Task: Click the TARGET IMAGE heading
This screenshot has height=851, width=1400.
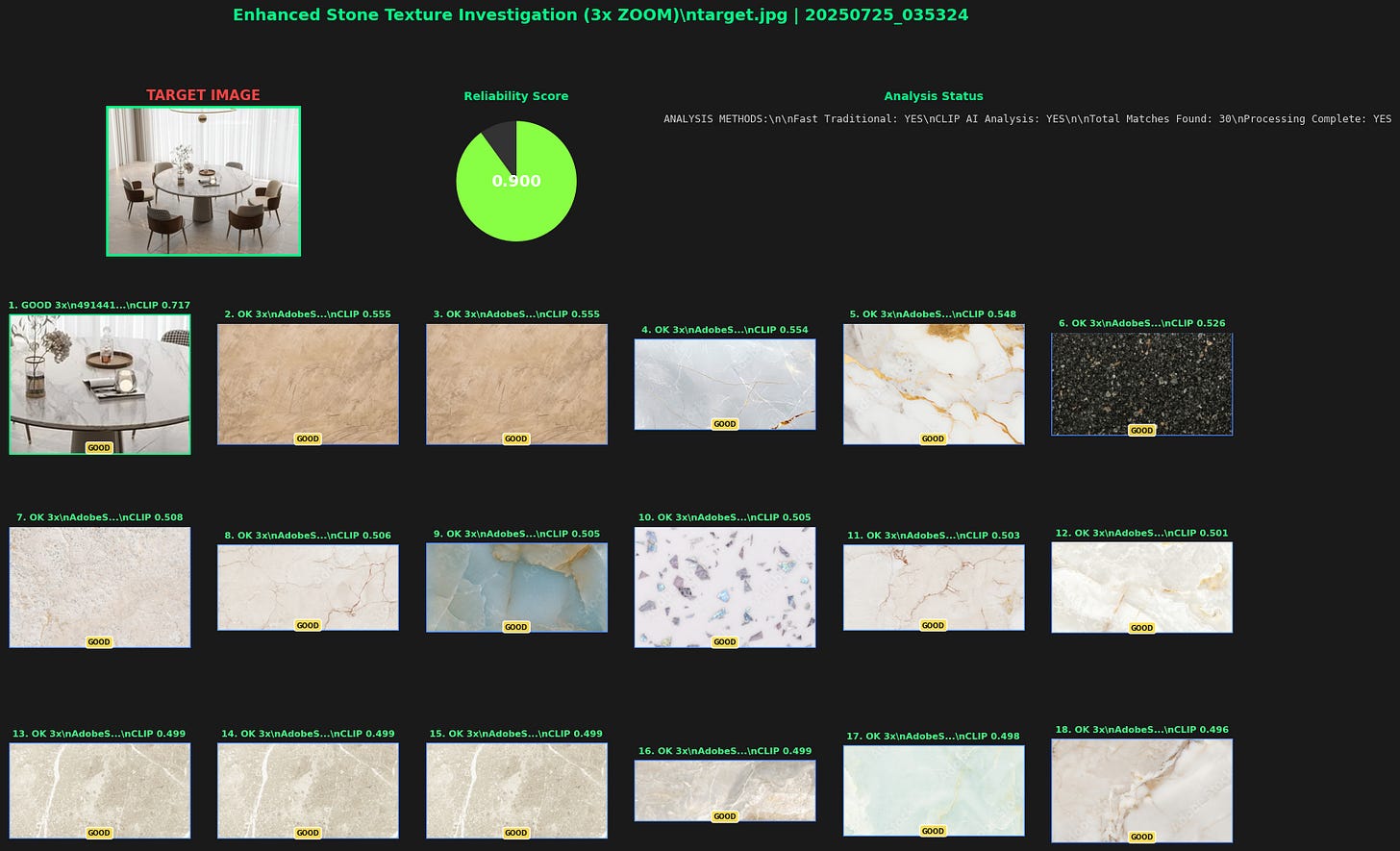Action: 203,95
